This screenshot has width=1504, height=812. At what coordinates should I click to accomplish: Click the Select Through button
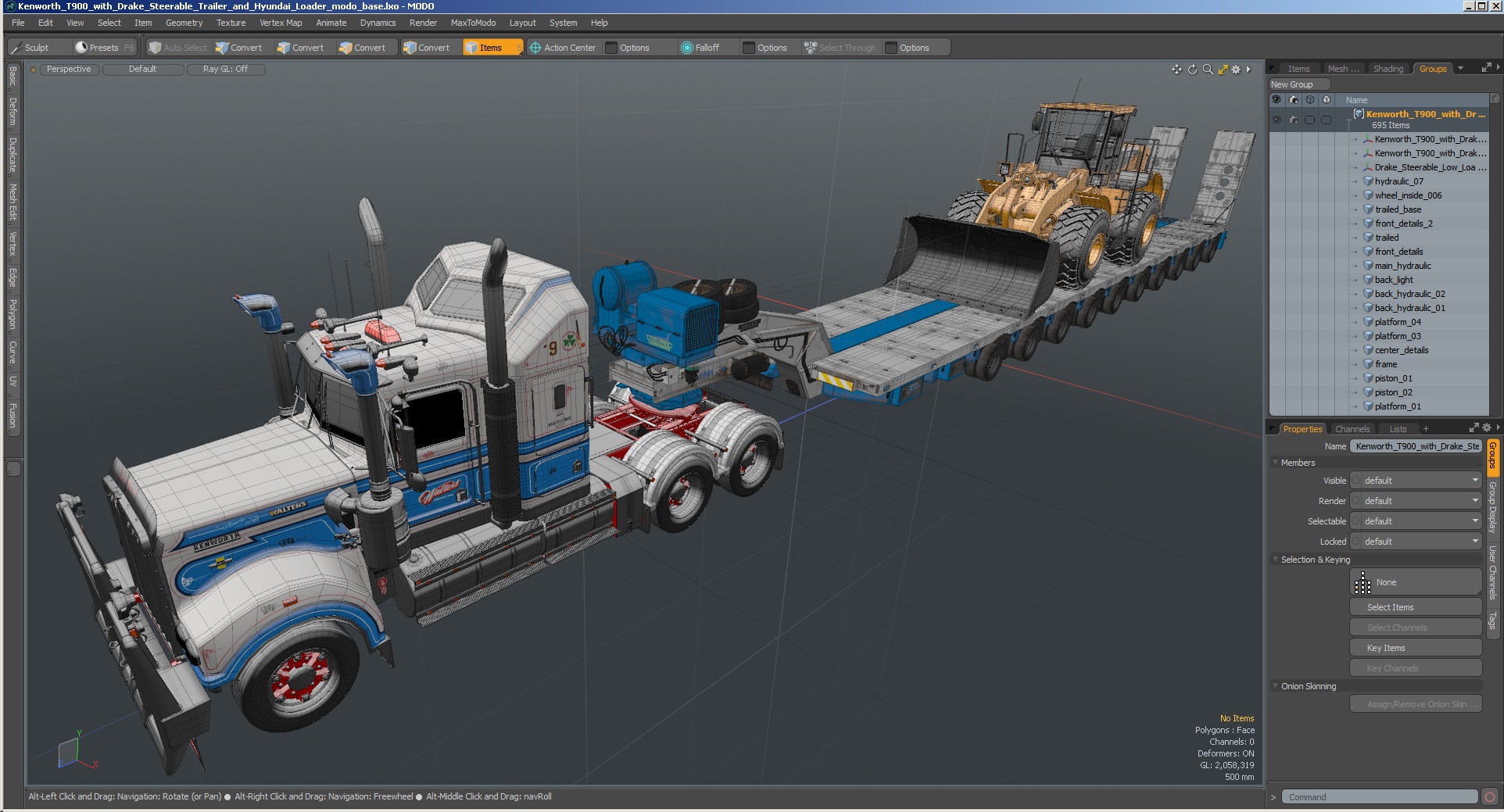[841, 48]
